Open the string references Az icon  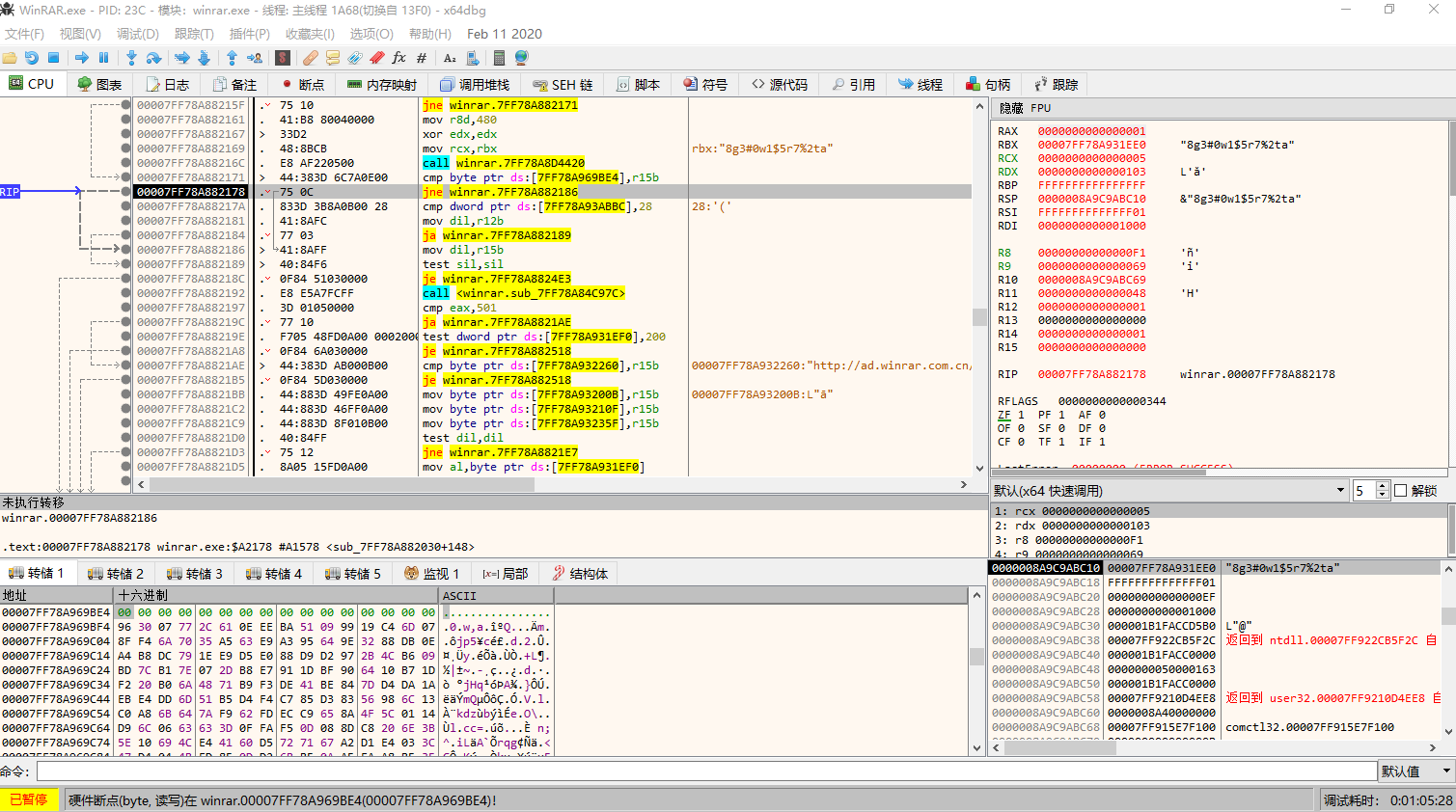click(450, 58)
